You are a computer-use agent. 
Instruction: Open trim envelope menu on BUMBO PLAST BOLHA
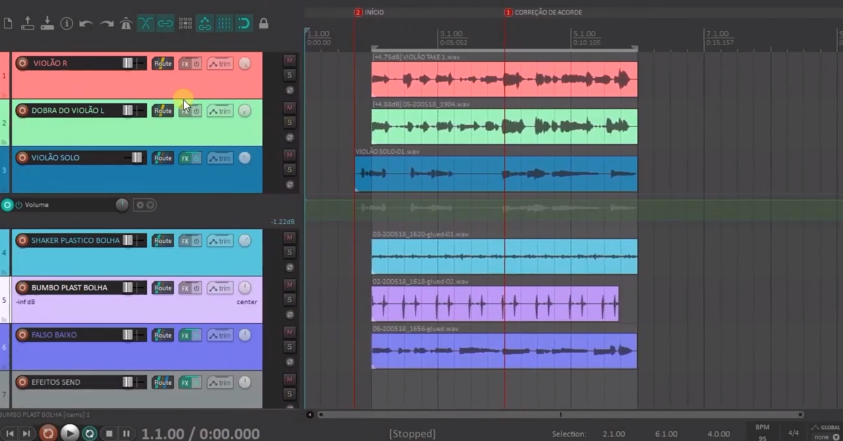(x=220, y=289)
